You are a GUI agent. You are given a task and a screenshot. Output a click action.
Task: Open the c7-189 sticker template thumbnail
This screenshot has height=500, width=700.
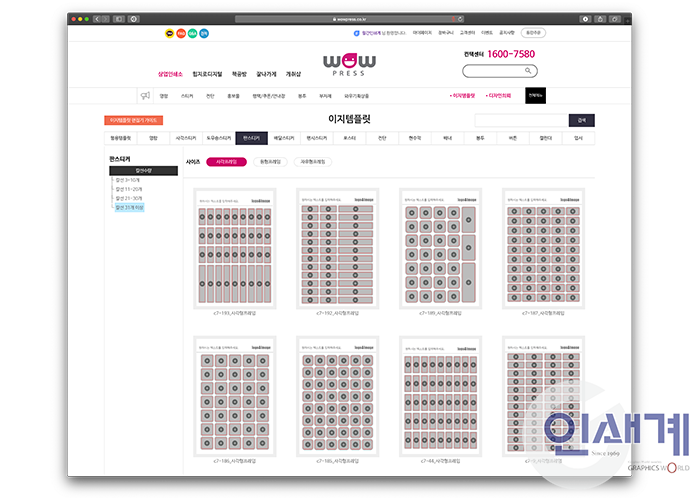[x=441, y=249]
